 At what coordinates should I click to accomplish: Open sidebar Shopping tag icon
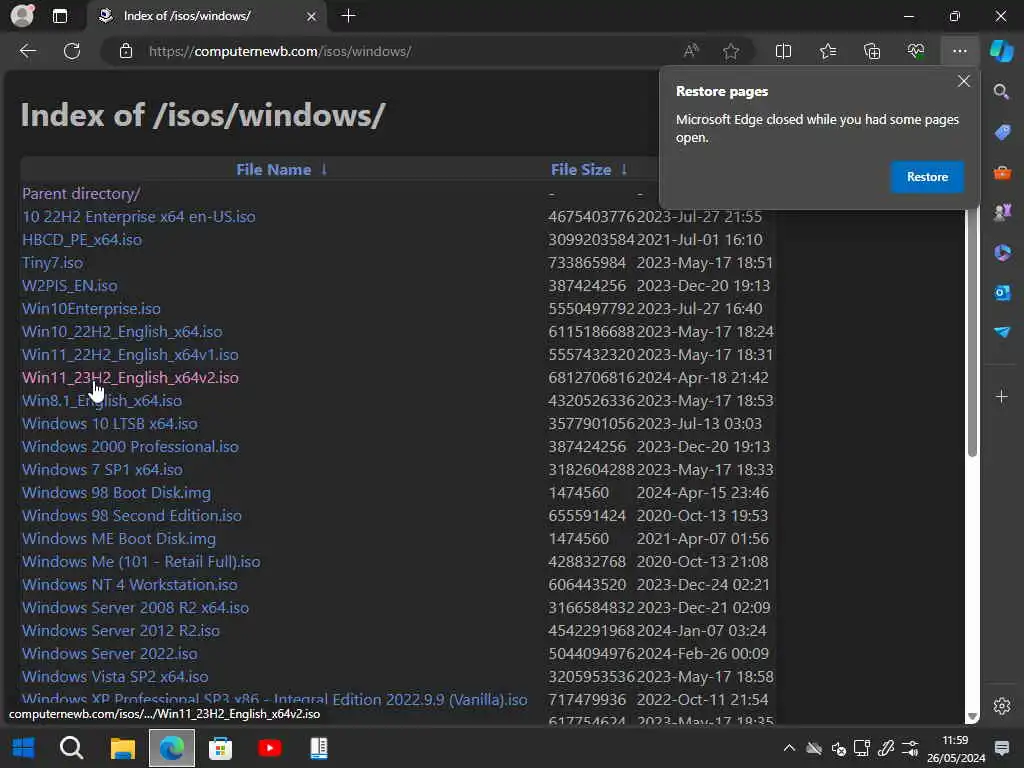tap(1002, 133)
